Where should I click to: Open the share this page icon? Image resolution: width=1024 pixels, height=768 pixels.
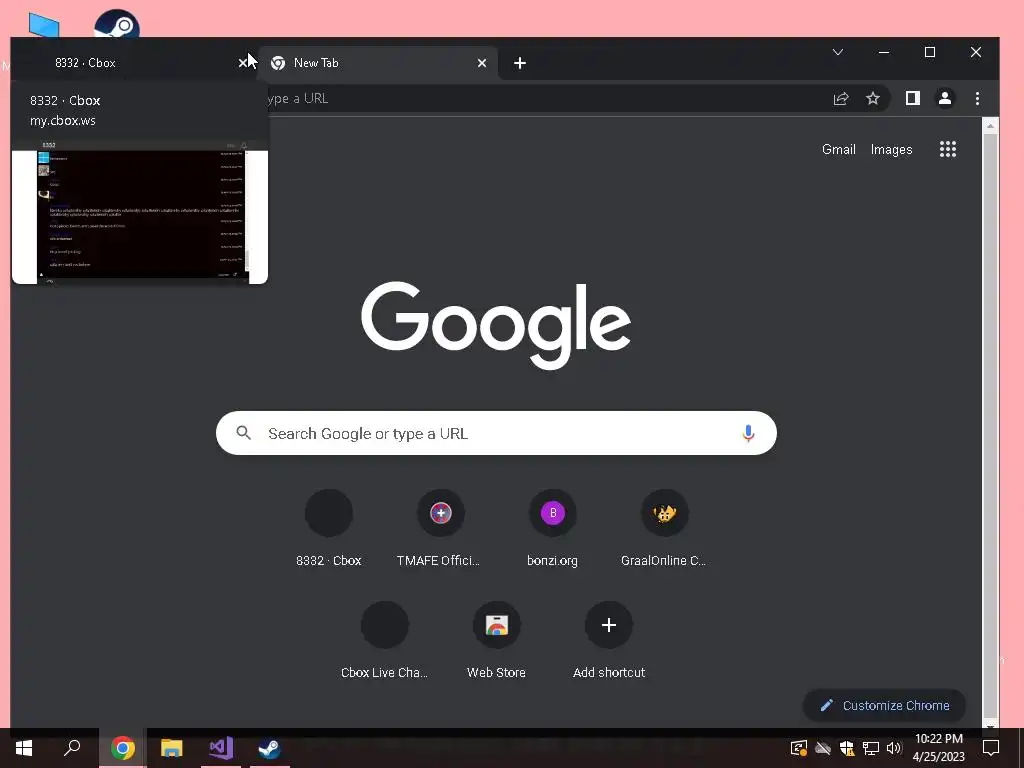coord(840,99)
